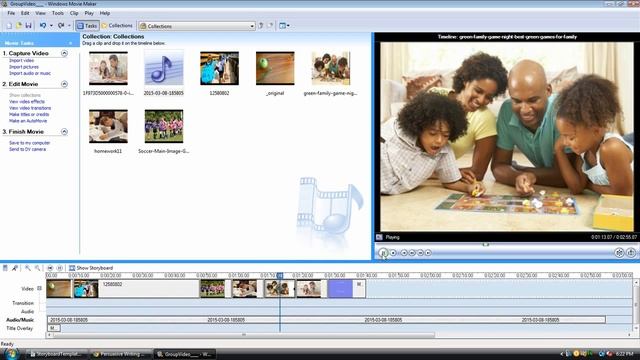The height and width of the screenshot is (360, 640).
Task: Click the preview monitor seek bar
Action: pos(506,245)
